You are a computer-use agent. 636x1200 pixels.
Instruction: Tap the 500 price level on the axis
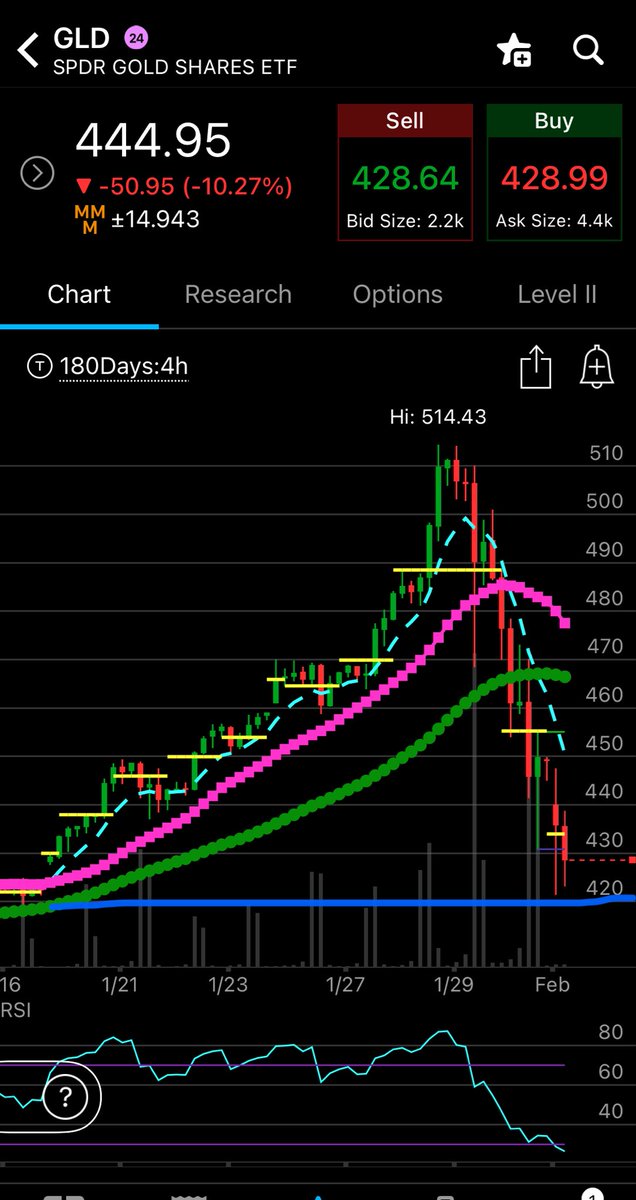click(606, 501)
